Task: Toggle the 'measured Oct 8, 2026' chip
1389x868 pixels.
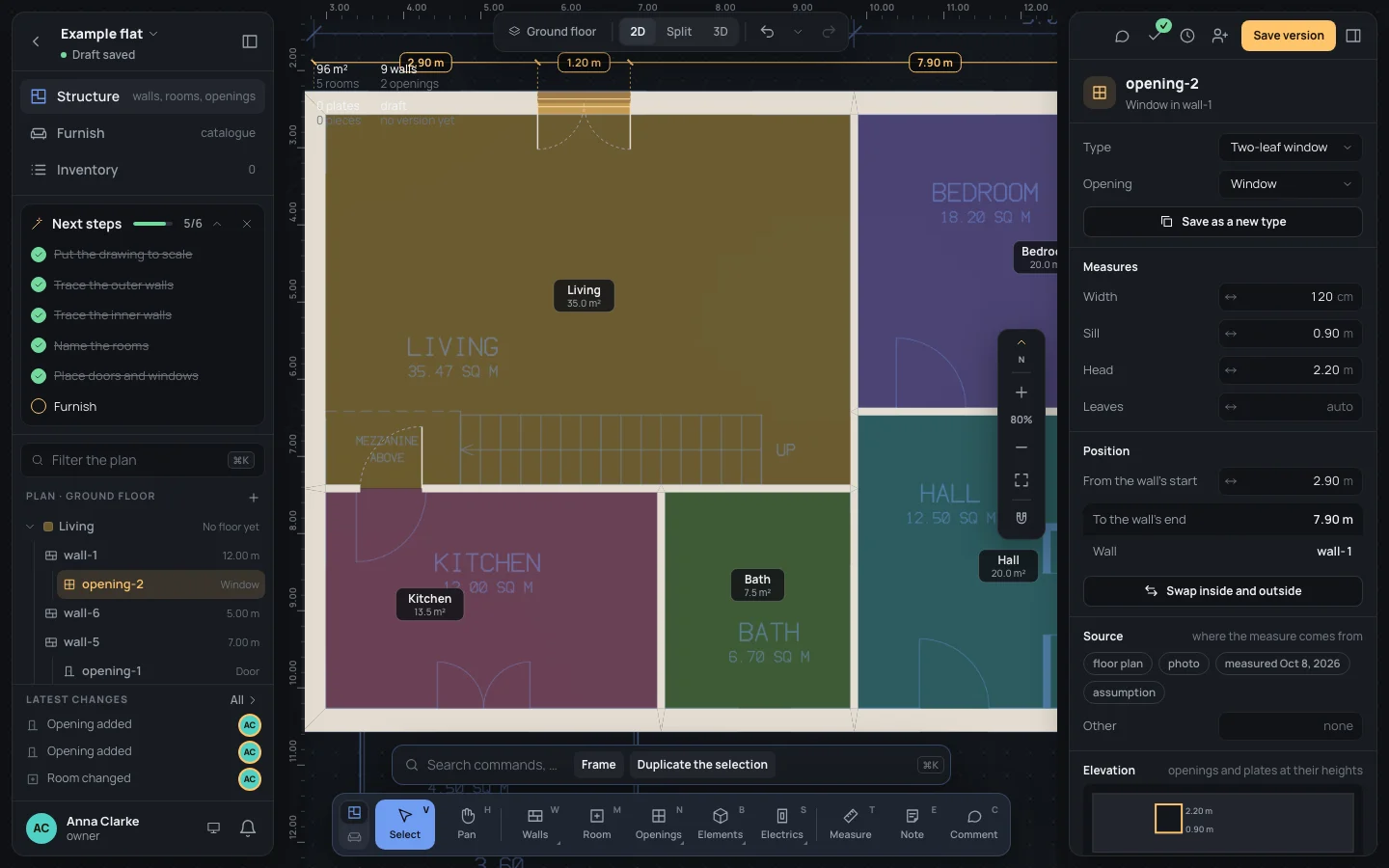Action: 1282,664
